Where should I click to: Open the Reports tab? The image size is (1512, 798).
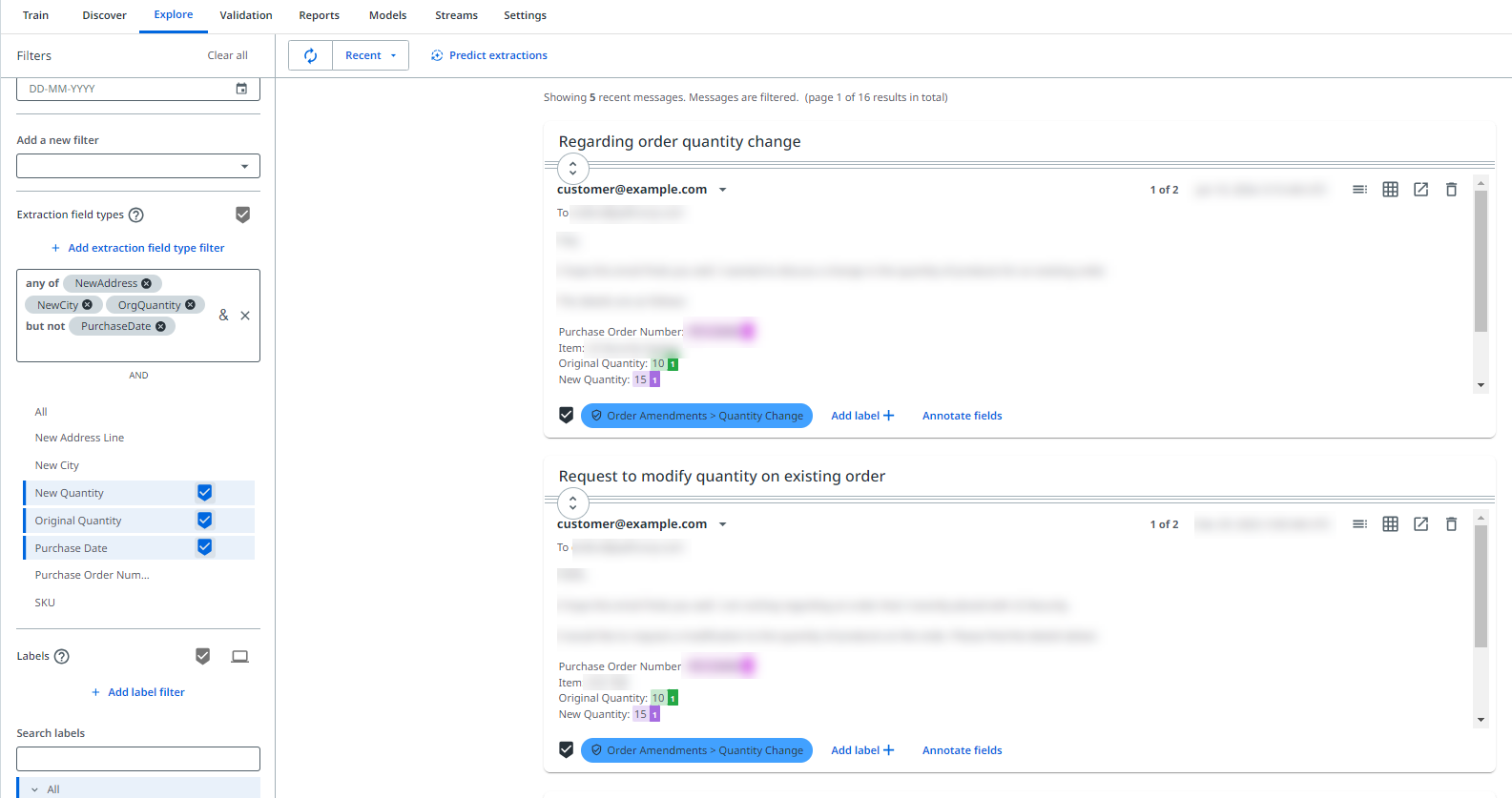tap(319, 15)
